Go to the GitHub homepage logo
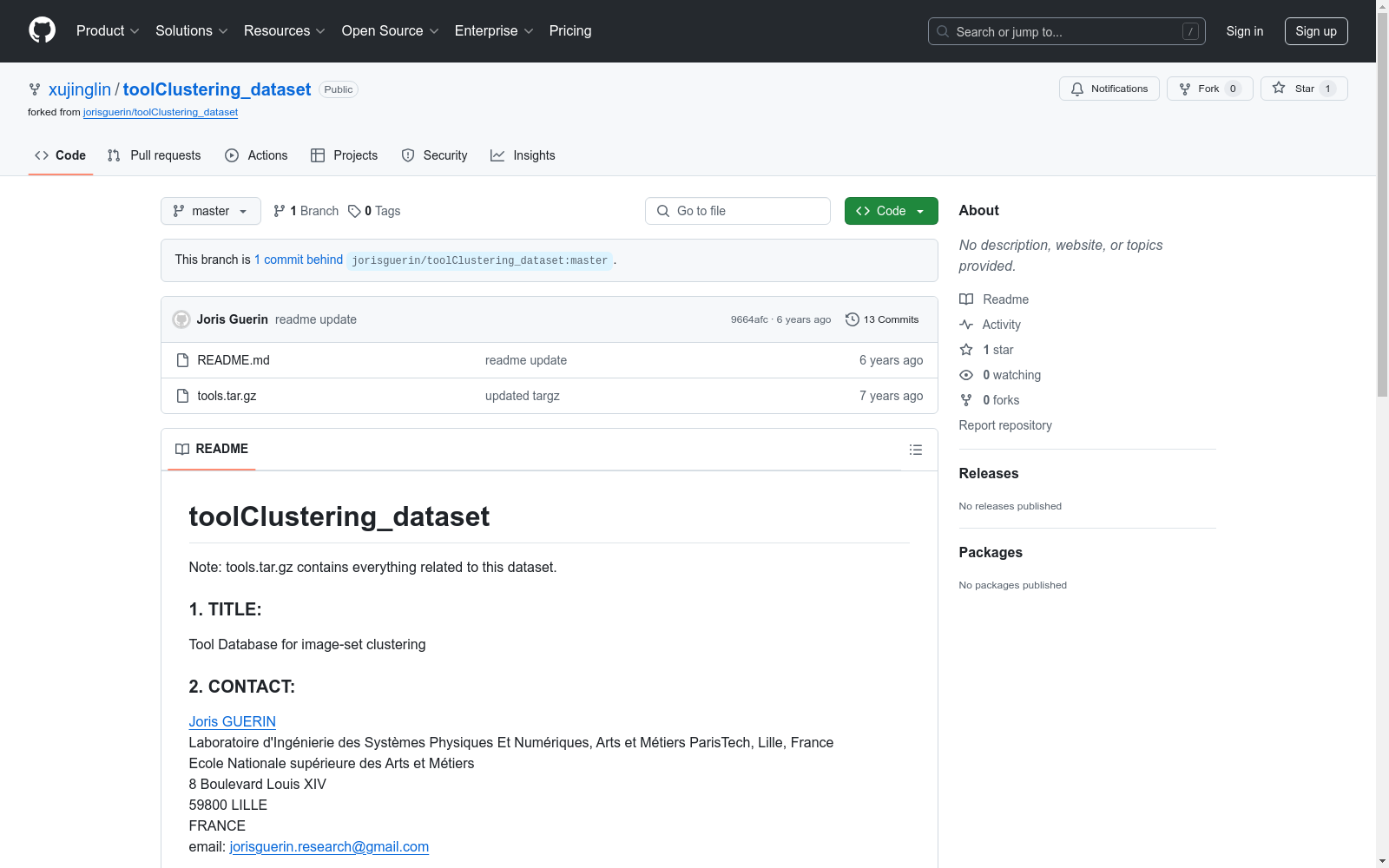1389x868 pixels. tap(42, 30)
